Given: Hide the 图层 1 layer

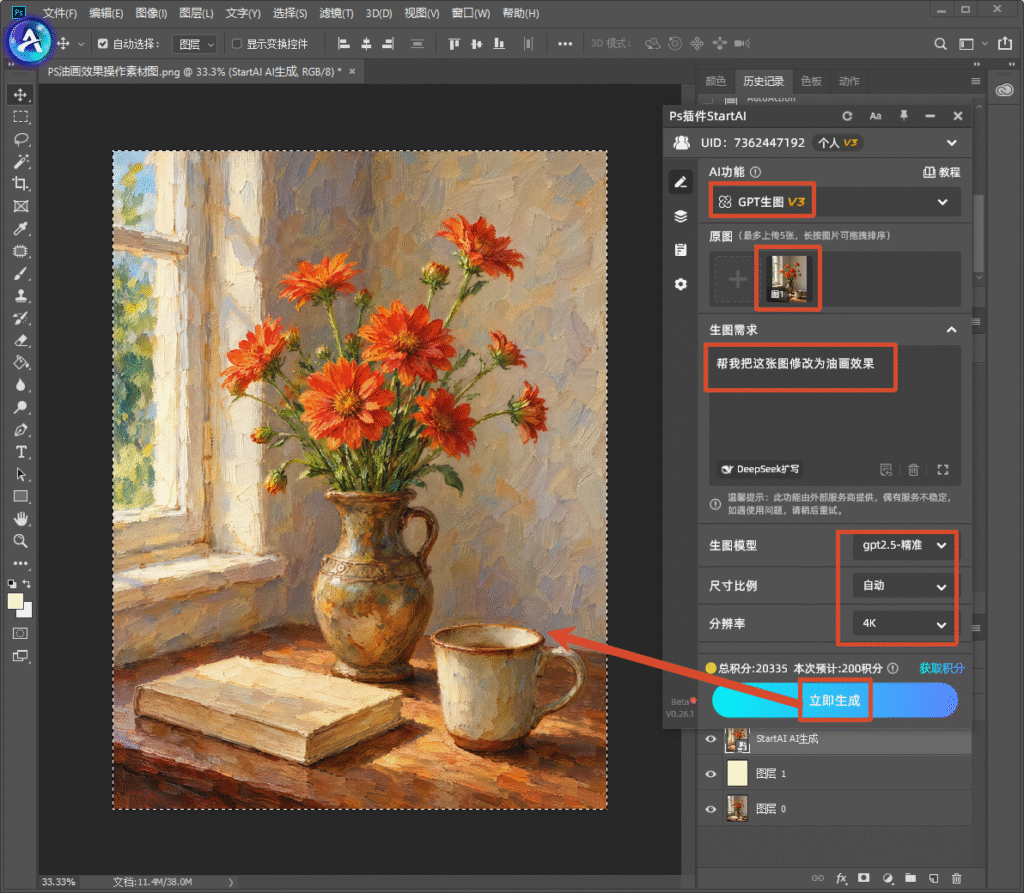Looking at the screenshot, I should point(711,774).
